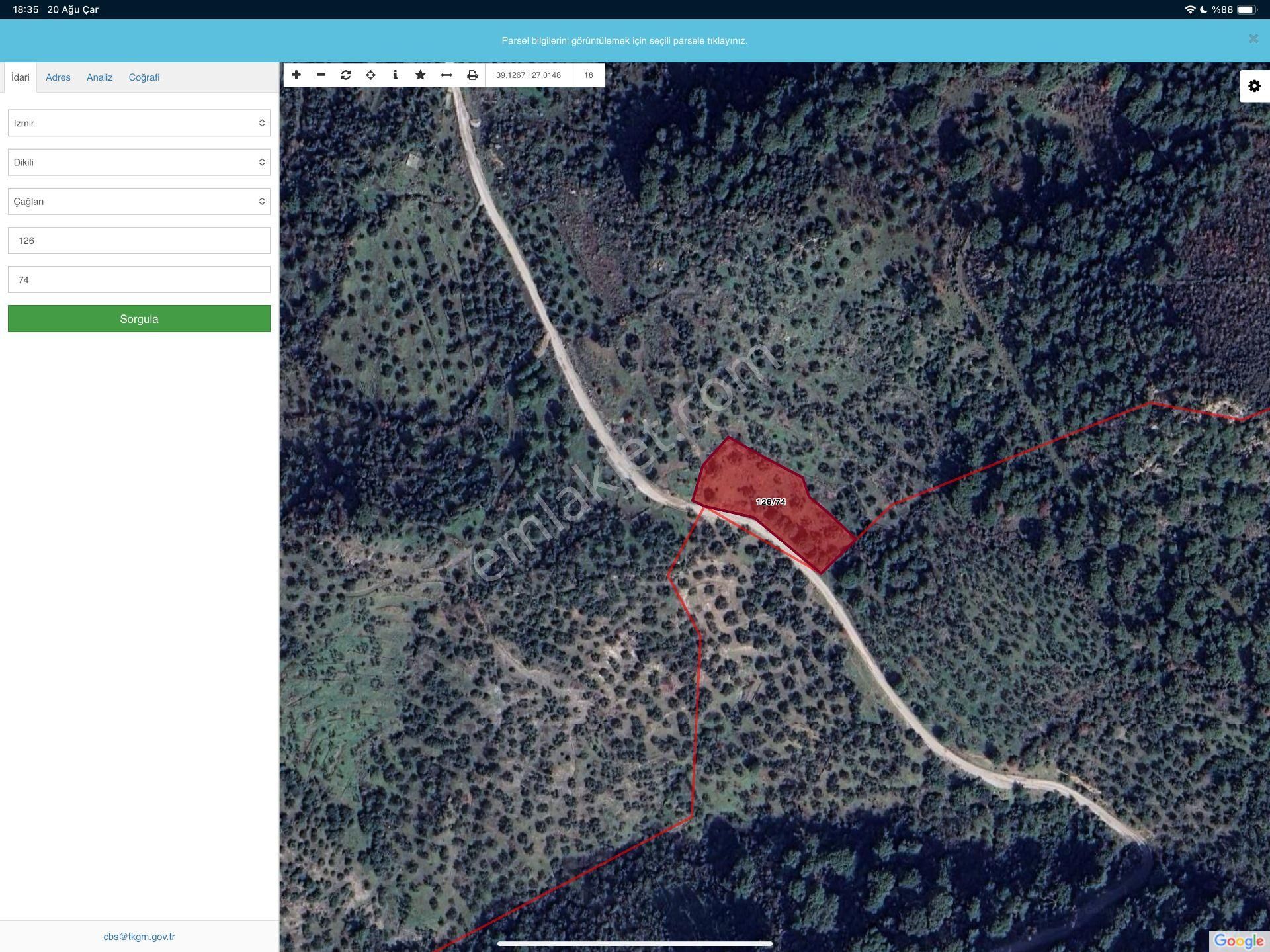Zoom out with the minus icon
The image size is (1270, 952).
click(321, 75)
